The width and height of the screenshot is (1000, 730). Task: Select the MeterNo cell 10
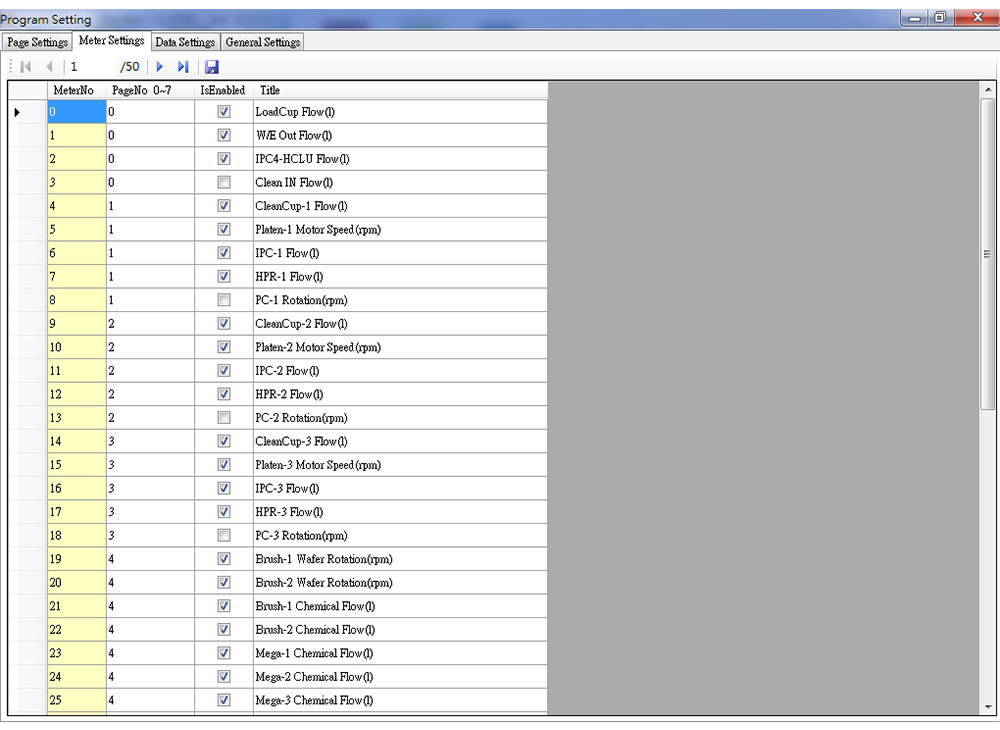pyautogui.click(x=77, y=347)
